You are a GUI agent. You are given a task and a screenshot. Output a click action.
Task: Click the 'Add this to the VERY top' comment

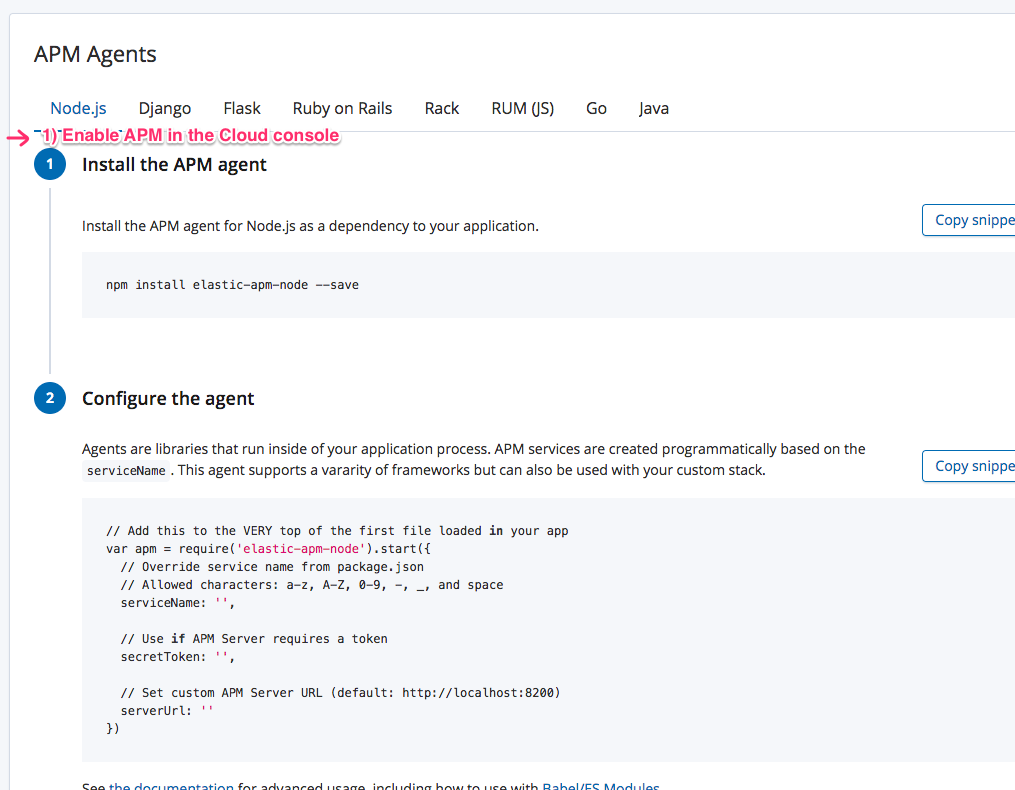pos(337,530)
